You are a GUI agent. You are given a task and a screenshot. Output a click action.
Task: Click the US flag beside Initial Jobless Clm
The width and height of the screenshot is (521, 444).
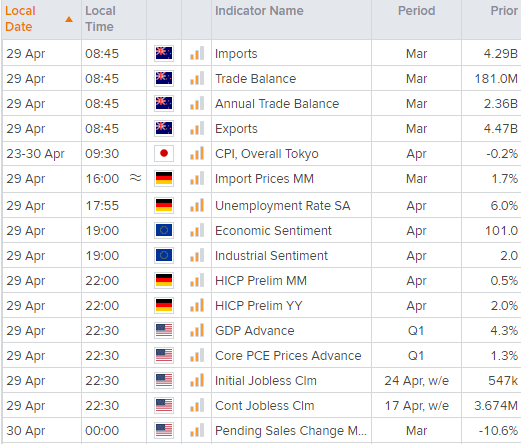click(164, 380)
